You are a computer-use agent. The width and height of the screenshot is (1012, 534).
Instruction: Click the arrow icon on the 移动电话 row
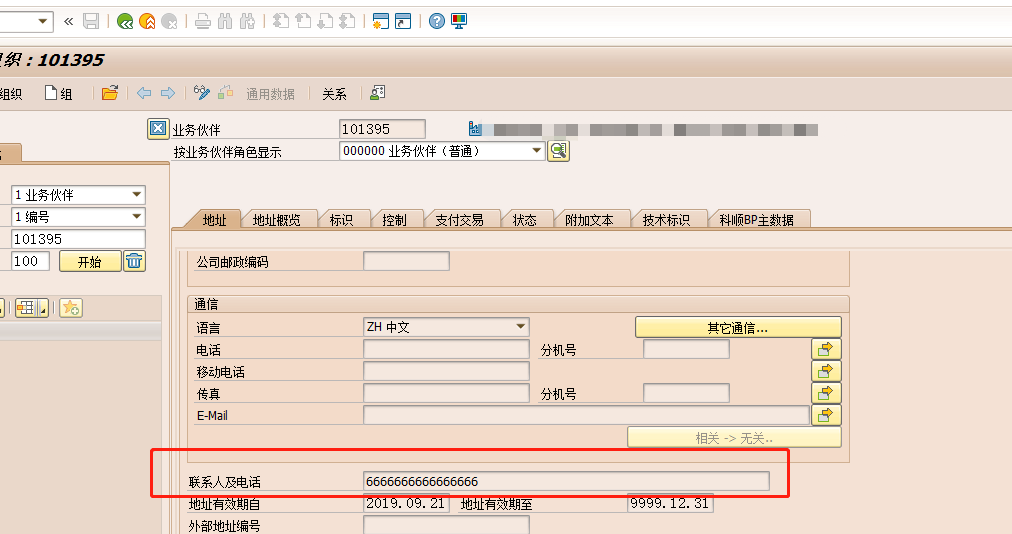click(x=825, y=371)
